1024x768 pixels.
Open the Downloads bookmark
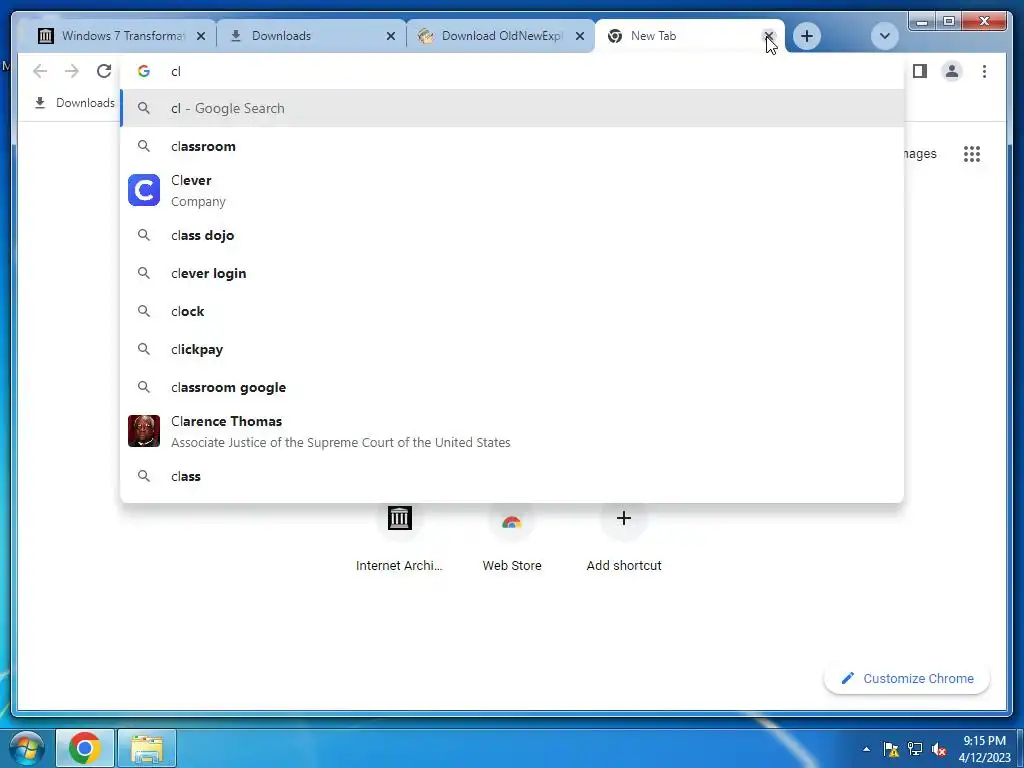click(74, 103)
